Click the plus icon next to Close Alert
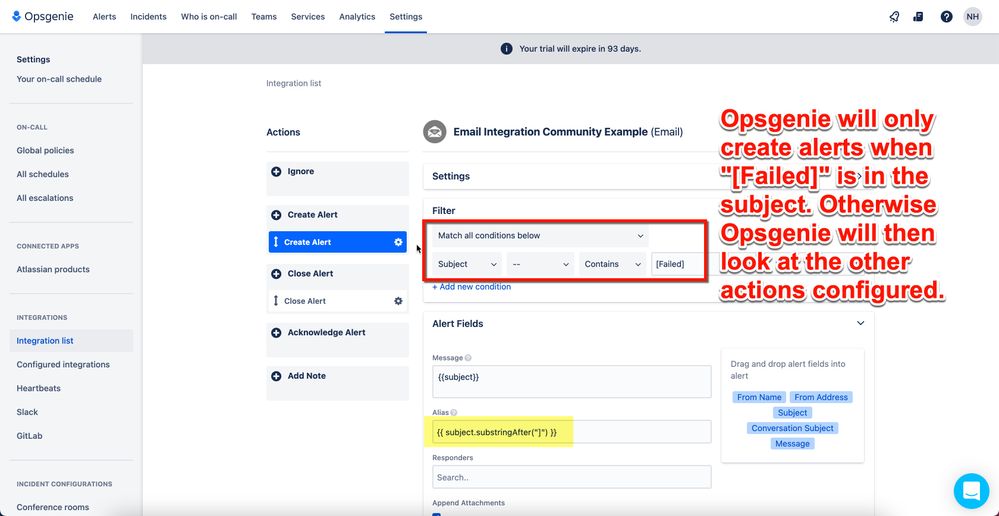 pyautogui.click(x=276, y=273)
